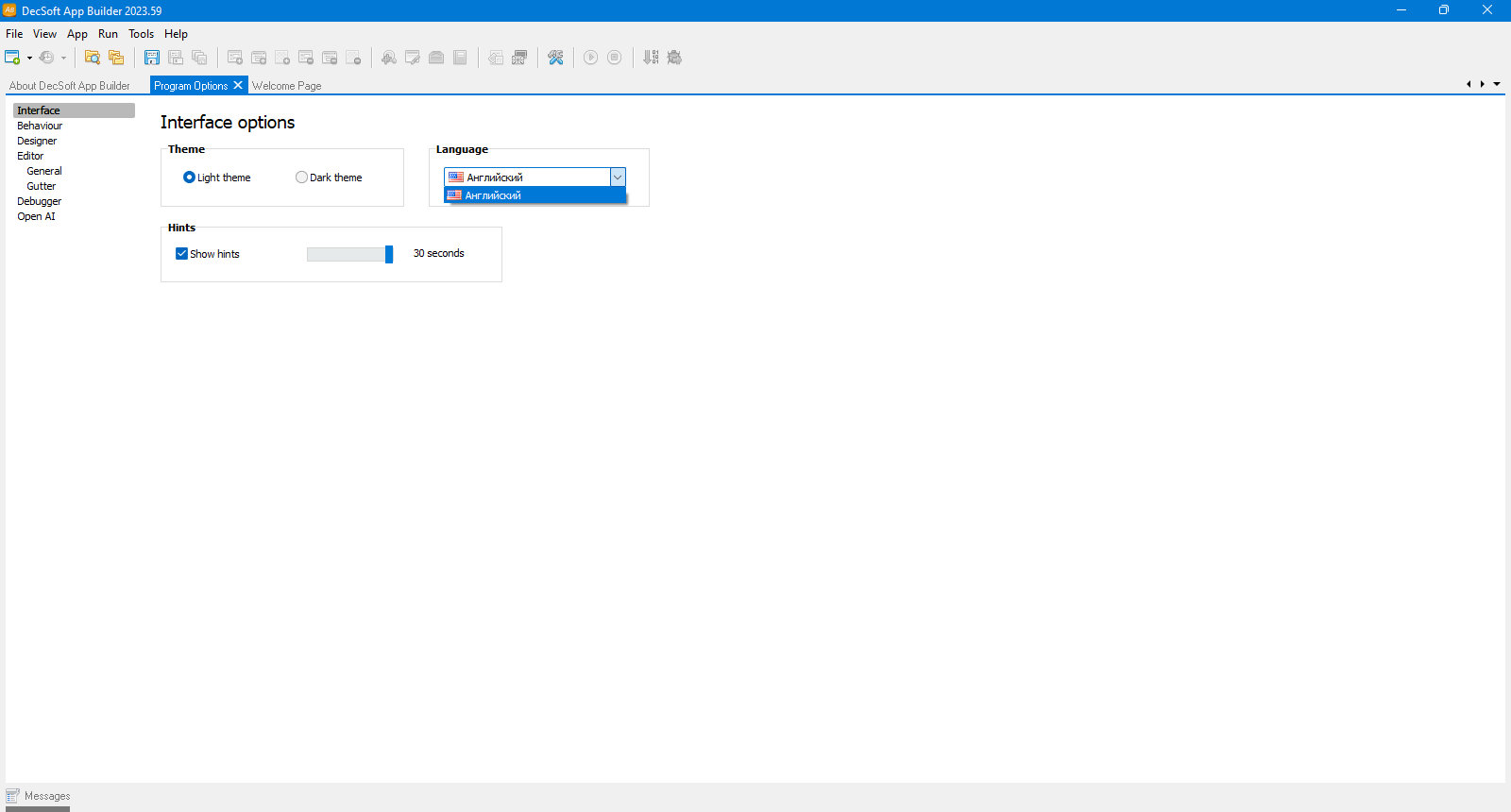This screenshot has width=1511, height=812.
Task: Select the Light theme radio button
Action: [x=189, y=178]
